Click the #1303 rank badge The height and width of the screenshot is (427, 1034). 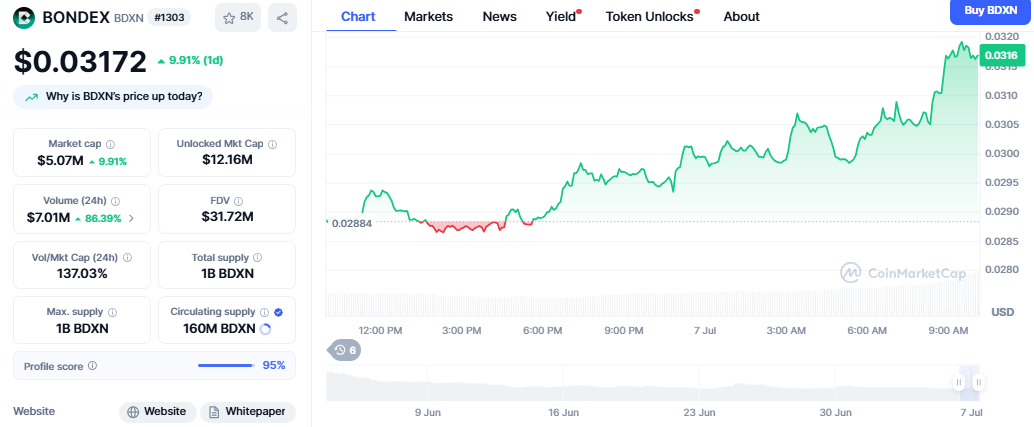169,18
